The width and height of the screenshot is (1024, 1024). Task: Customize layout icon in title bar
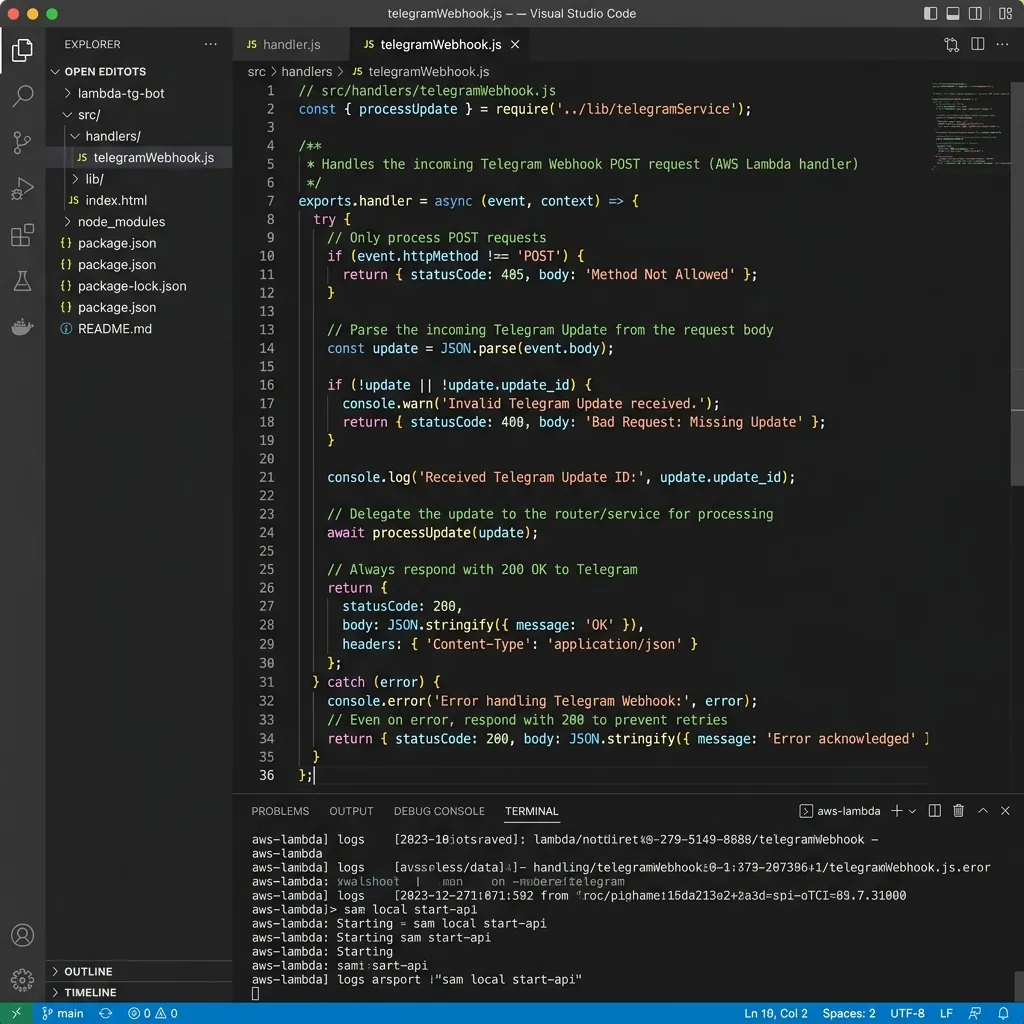tap(1006, 14)
